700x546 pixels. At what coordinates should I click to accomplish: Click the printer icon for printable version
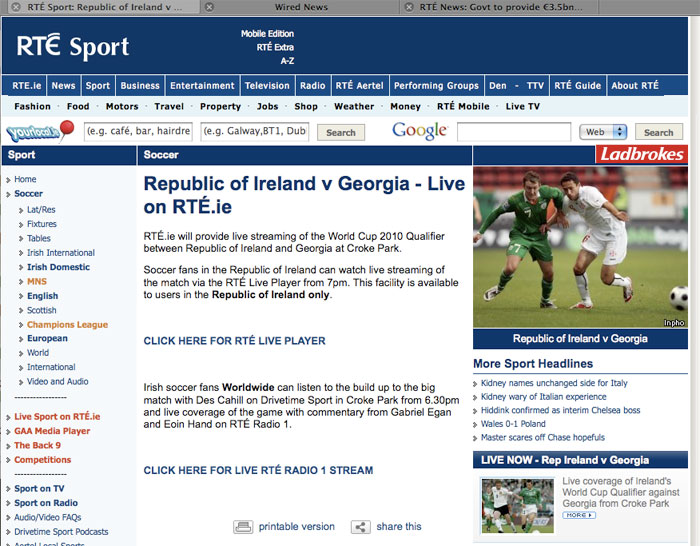[243, 527]
